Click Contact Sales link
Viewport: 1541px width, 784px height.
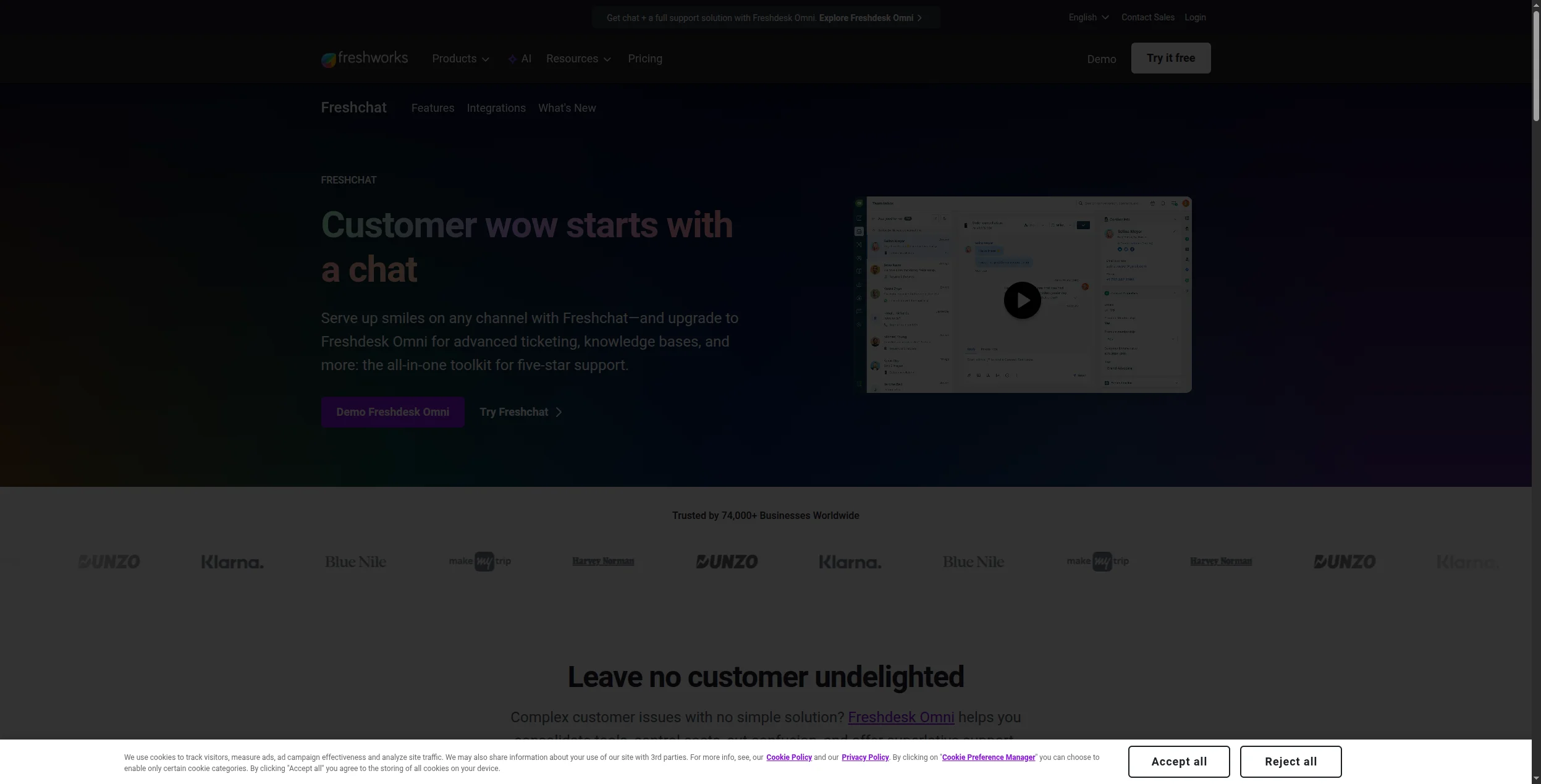click(1147, 17)
